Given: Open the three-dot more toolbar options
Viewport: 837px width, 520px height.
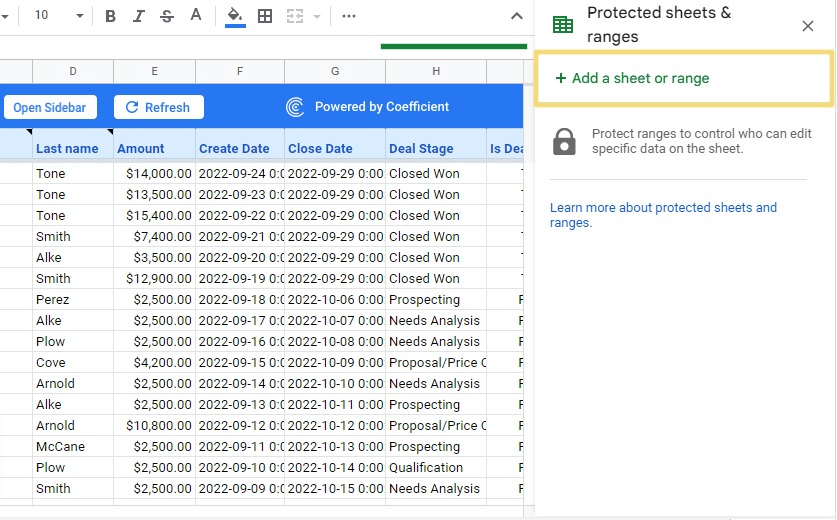Looking at the screenshot, I should 348,16.
